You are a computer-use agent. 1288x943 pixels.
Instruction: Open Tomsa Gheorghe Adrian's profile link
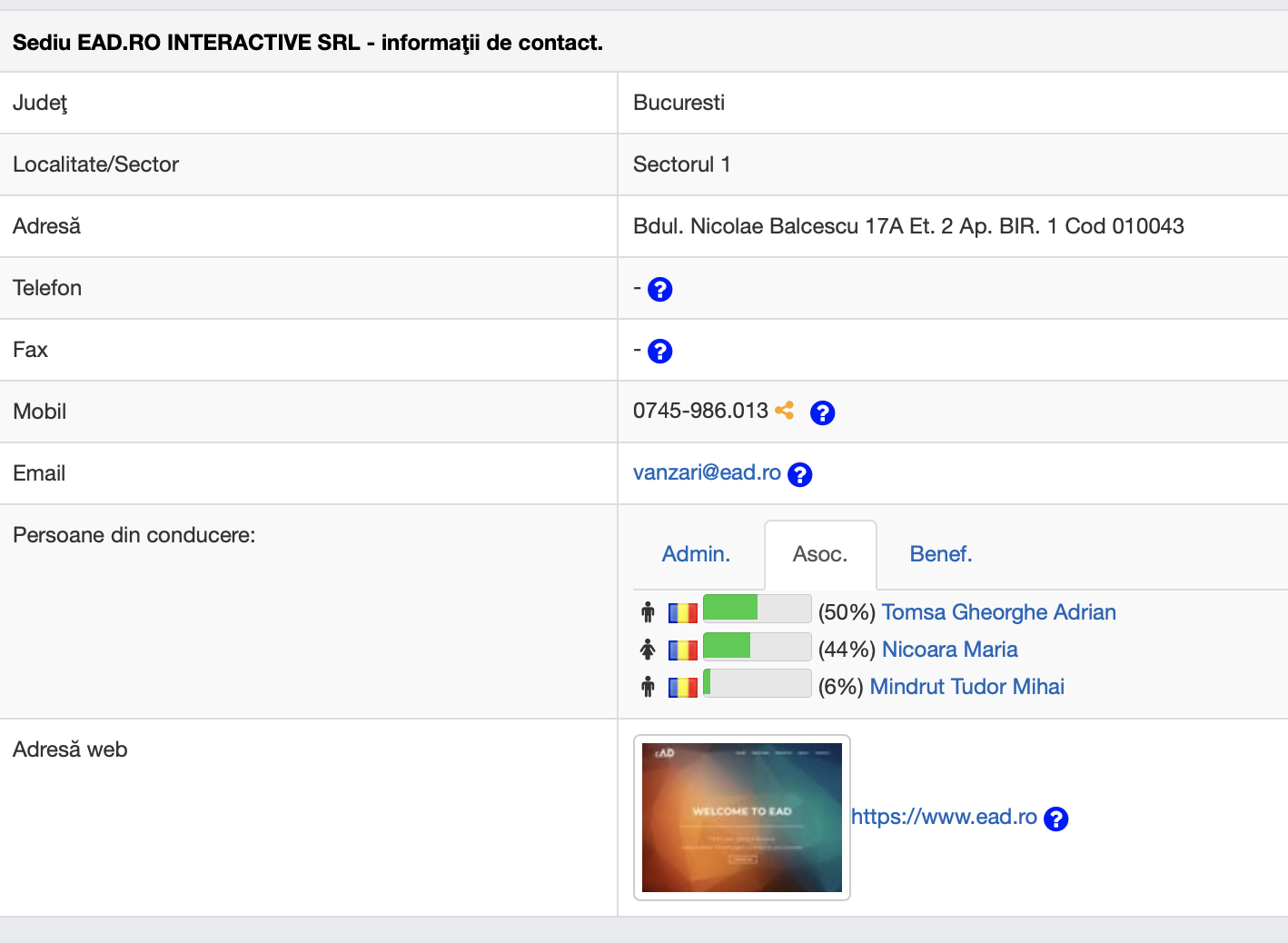pyautogui.click(x=998, y=612)
